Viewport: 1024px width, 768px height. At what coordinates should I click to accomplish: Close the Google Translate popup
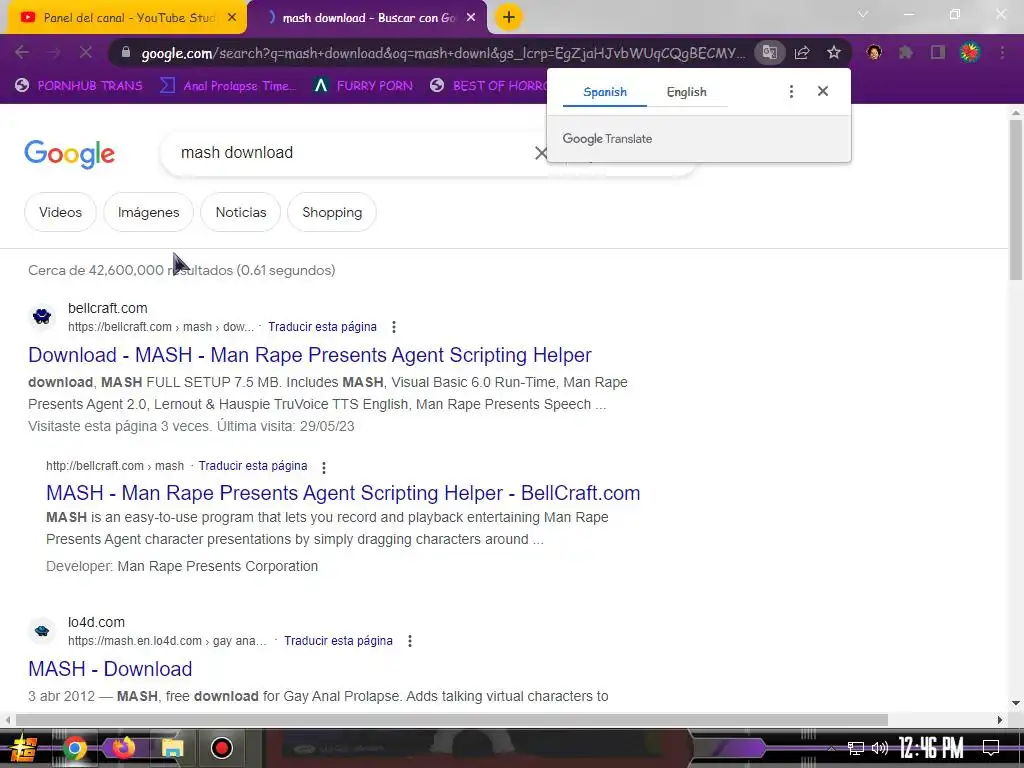point(823,91)
